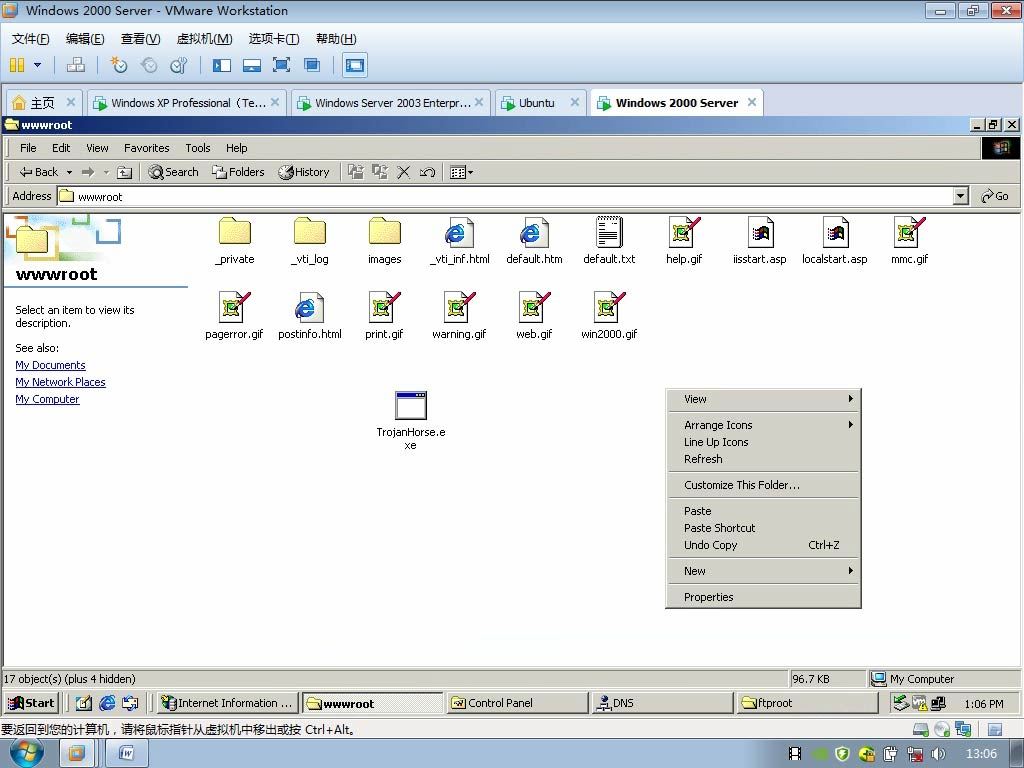Switch to DNS taskbar window
The image size is (1024, 768).
click(x=663, y=703)
